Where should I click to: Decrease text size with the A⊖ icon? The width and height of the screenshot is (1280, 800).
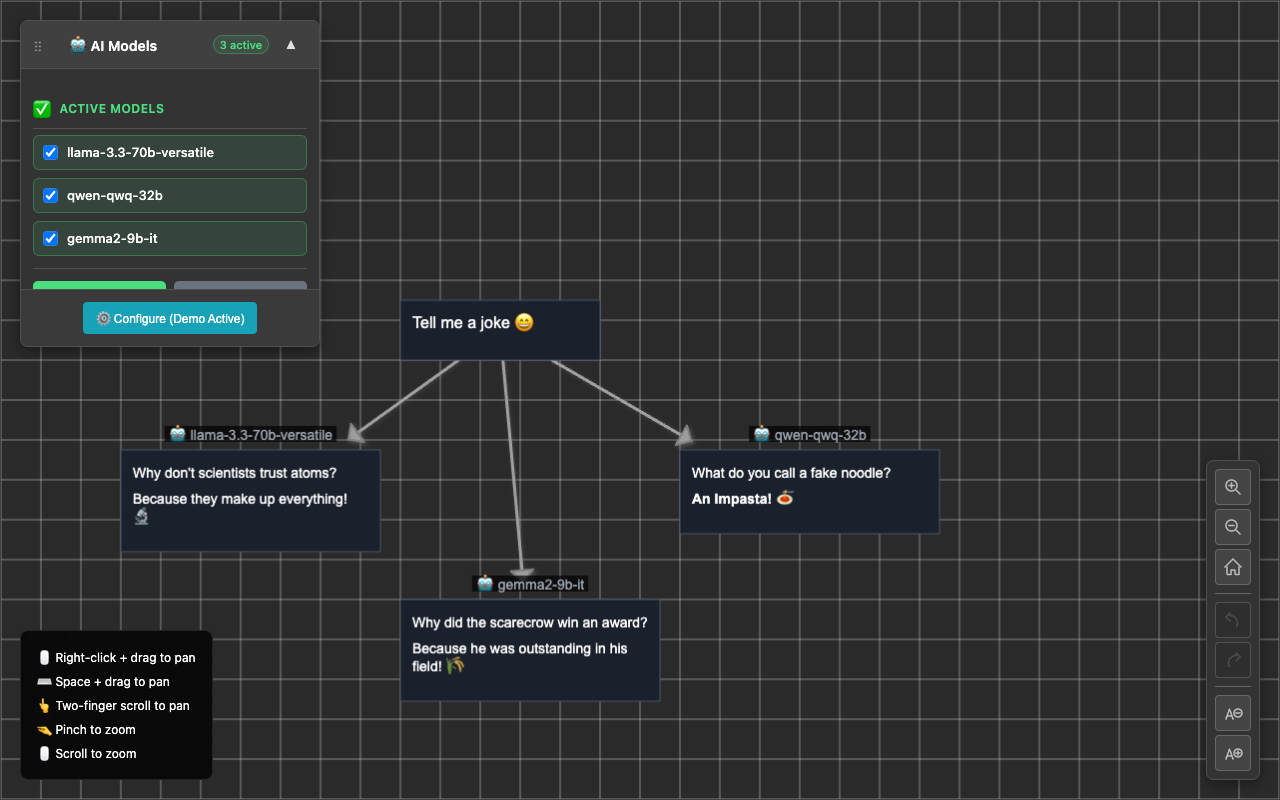[x=1232, y=713]
